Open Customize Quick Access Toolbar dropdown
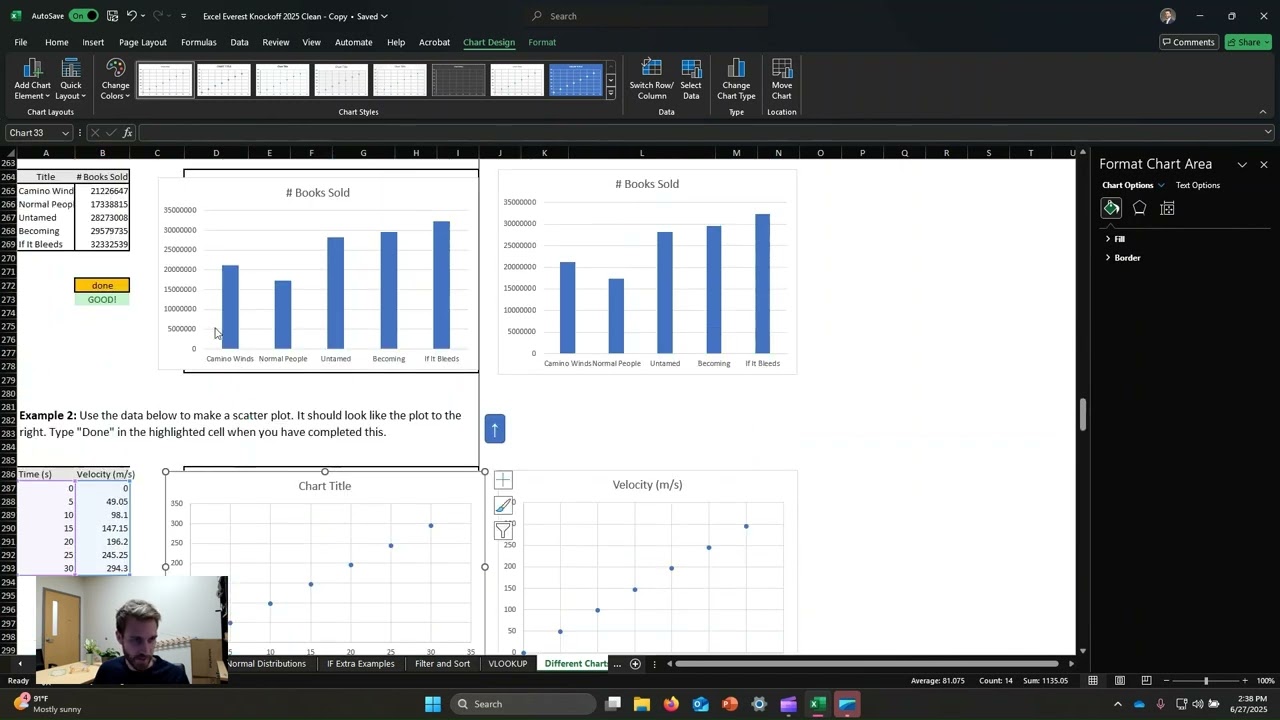 click(x=183, y=16)
